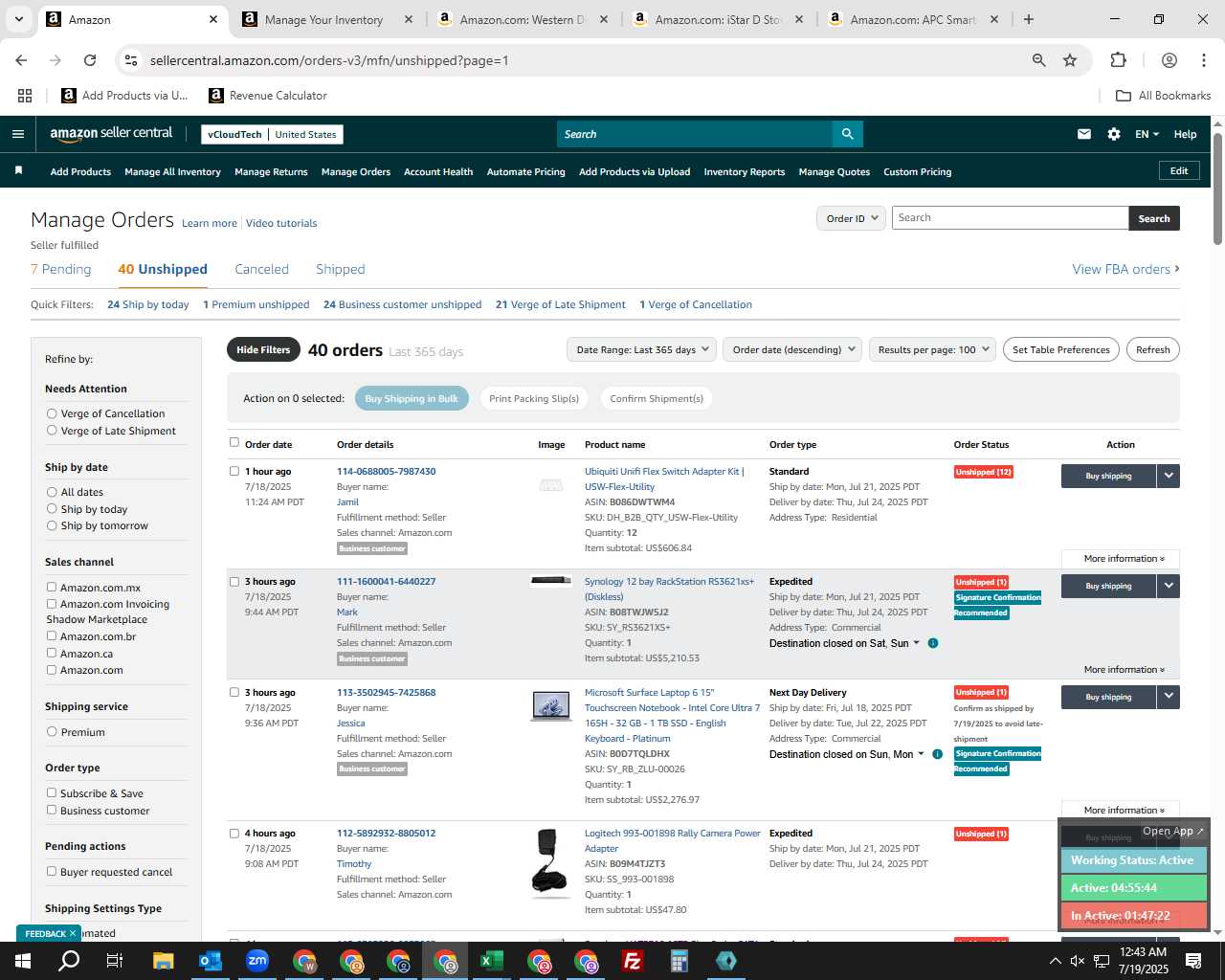Open the Results per page: 100 dropdown
This screenshot has width=1225, height=980.
(932, 349)
